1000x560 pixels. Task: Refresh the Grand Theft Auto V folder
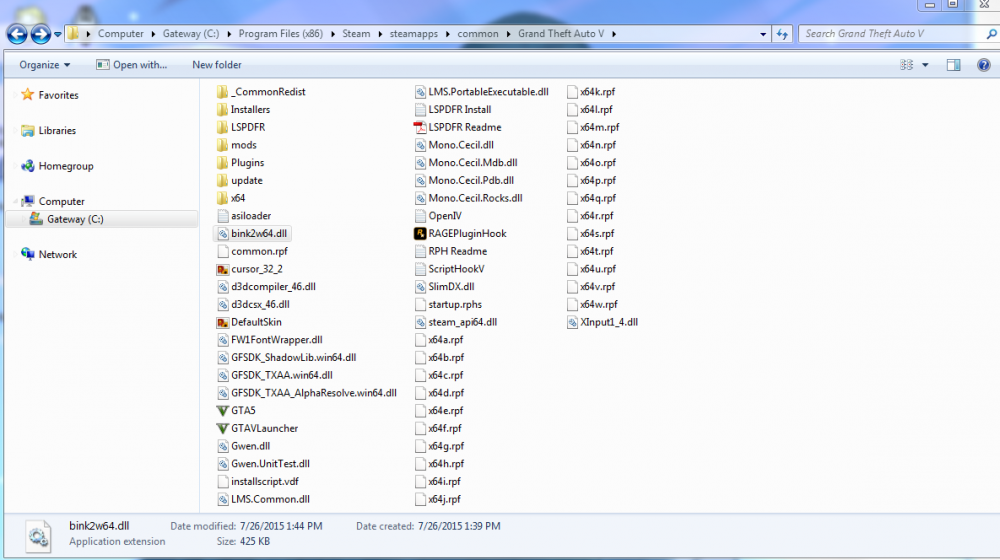[782, 34]
